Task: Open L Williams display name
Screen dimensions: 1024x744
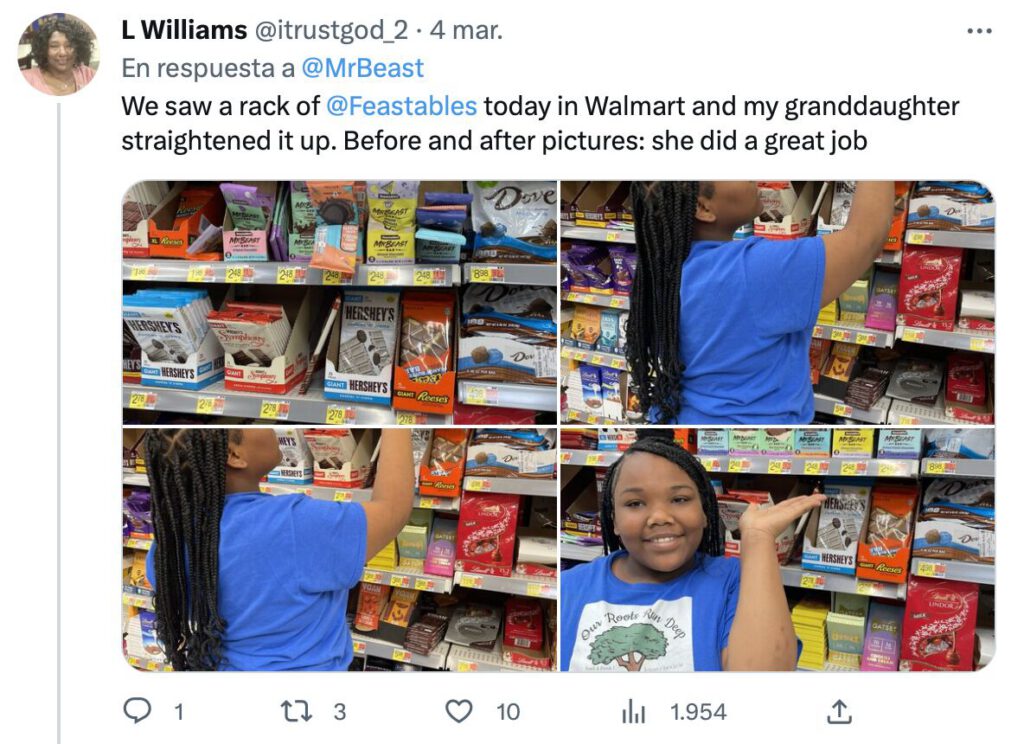Action: pyautogui.click(x=184, y=30)
